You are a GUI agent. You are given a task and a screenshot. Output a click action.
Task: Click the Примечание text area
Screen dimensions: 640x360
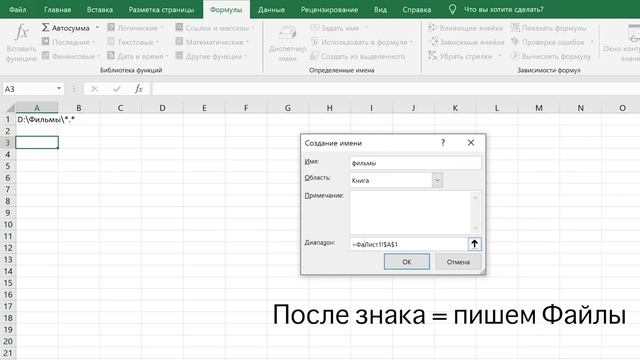click(x=410, y=212)
